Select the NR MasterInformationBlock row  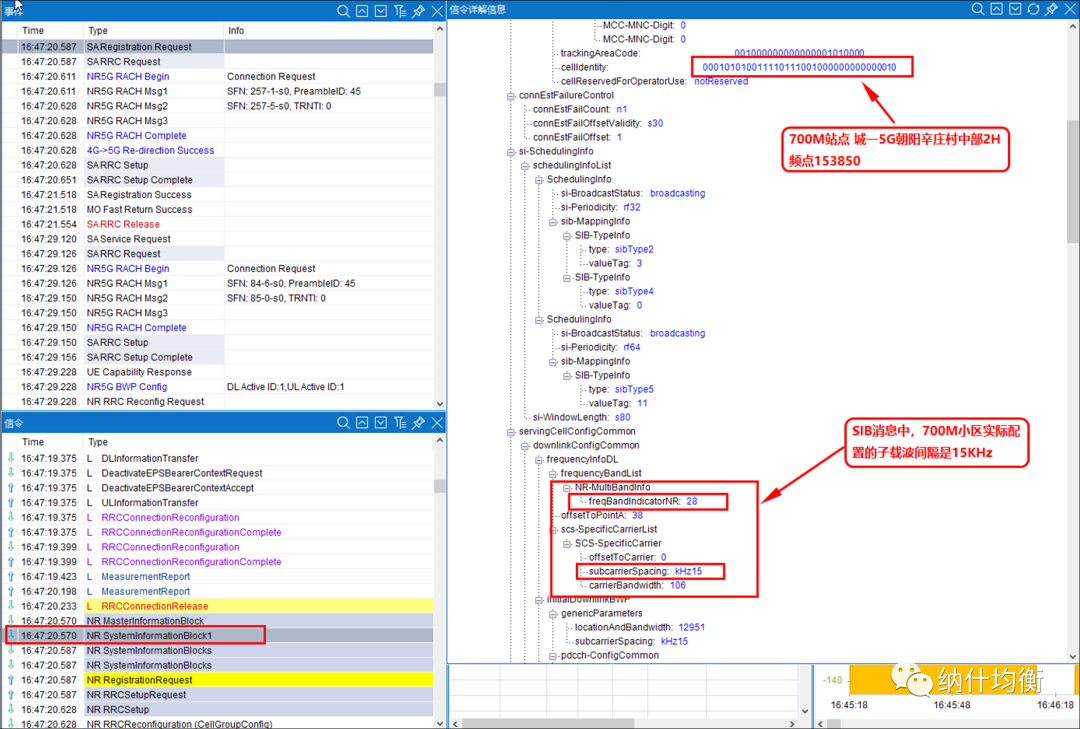pos(217,621)
